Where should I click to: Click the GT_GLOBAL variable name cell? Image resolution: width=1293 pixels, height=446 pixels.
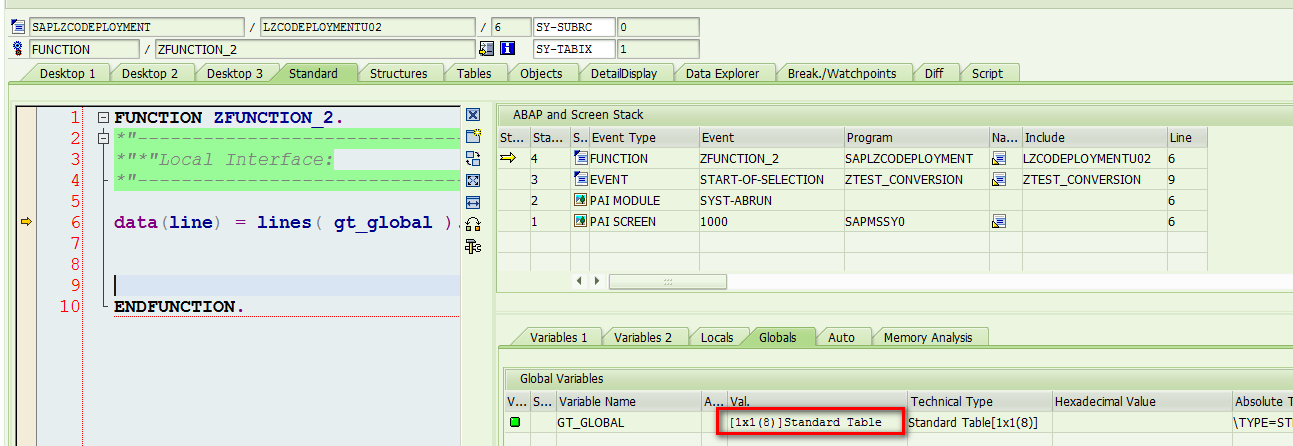(x=628, y=422)
